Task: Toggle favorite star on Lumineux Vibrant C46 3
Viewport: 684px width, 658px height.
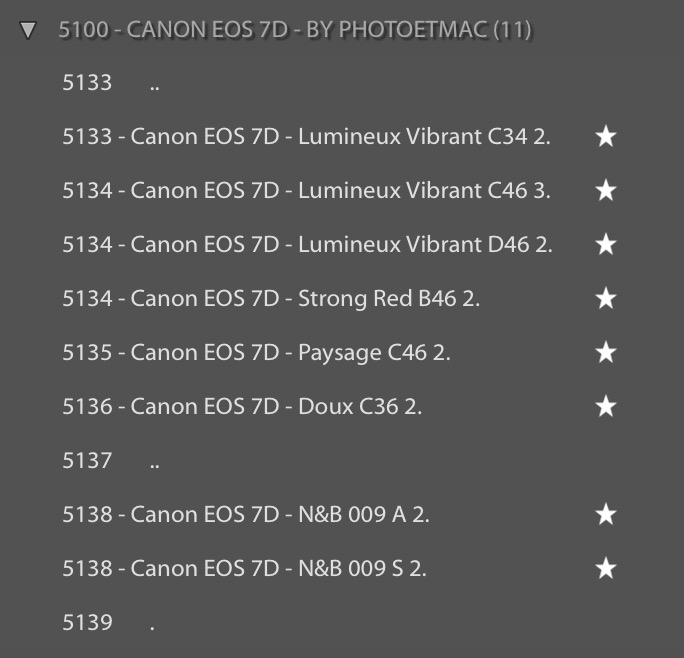Action: coord(605,191)
